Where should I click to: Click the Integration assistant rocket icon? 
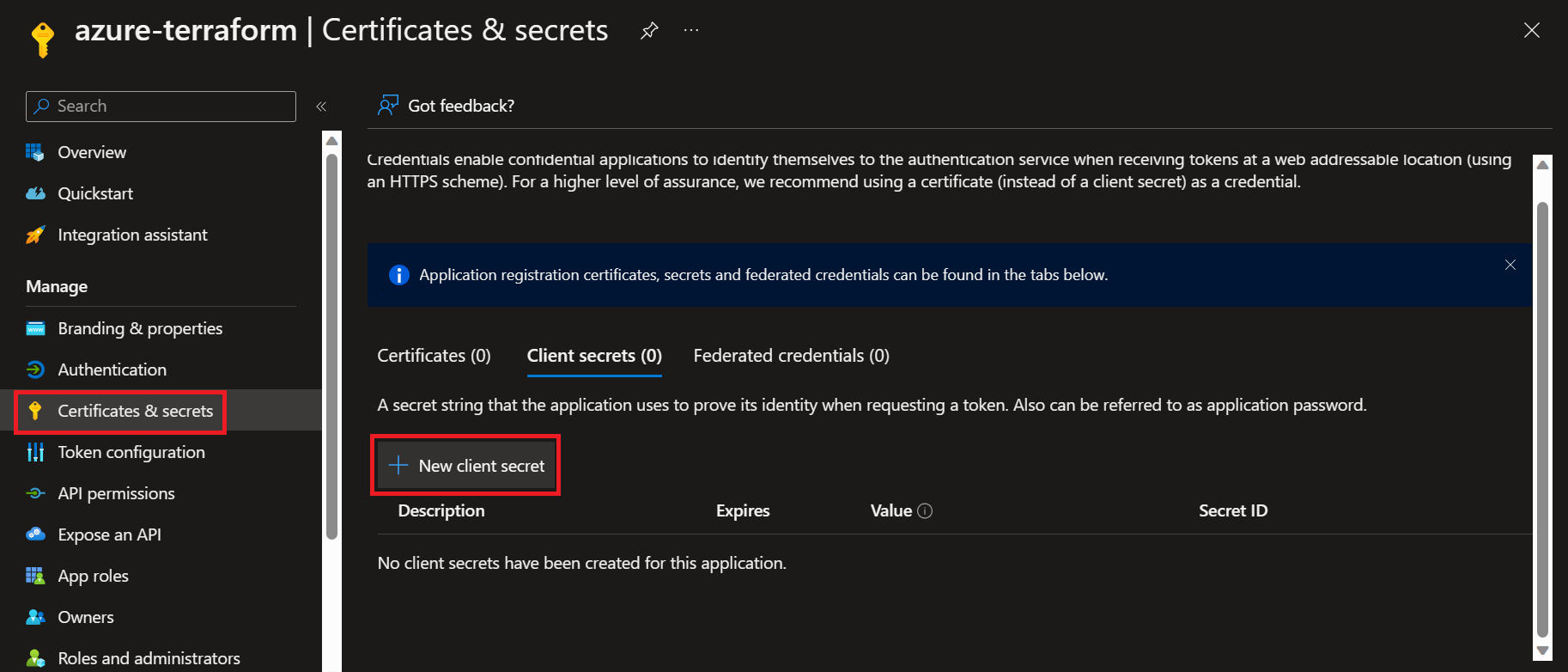[x=35, y=235]
